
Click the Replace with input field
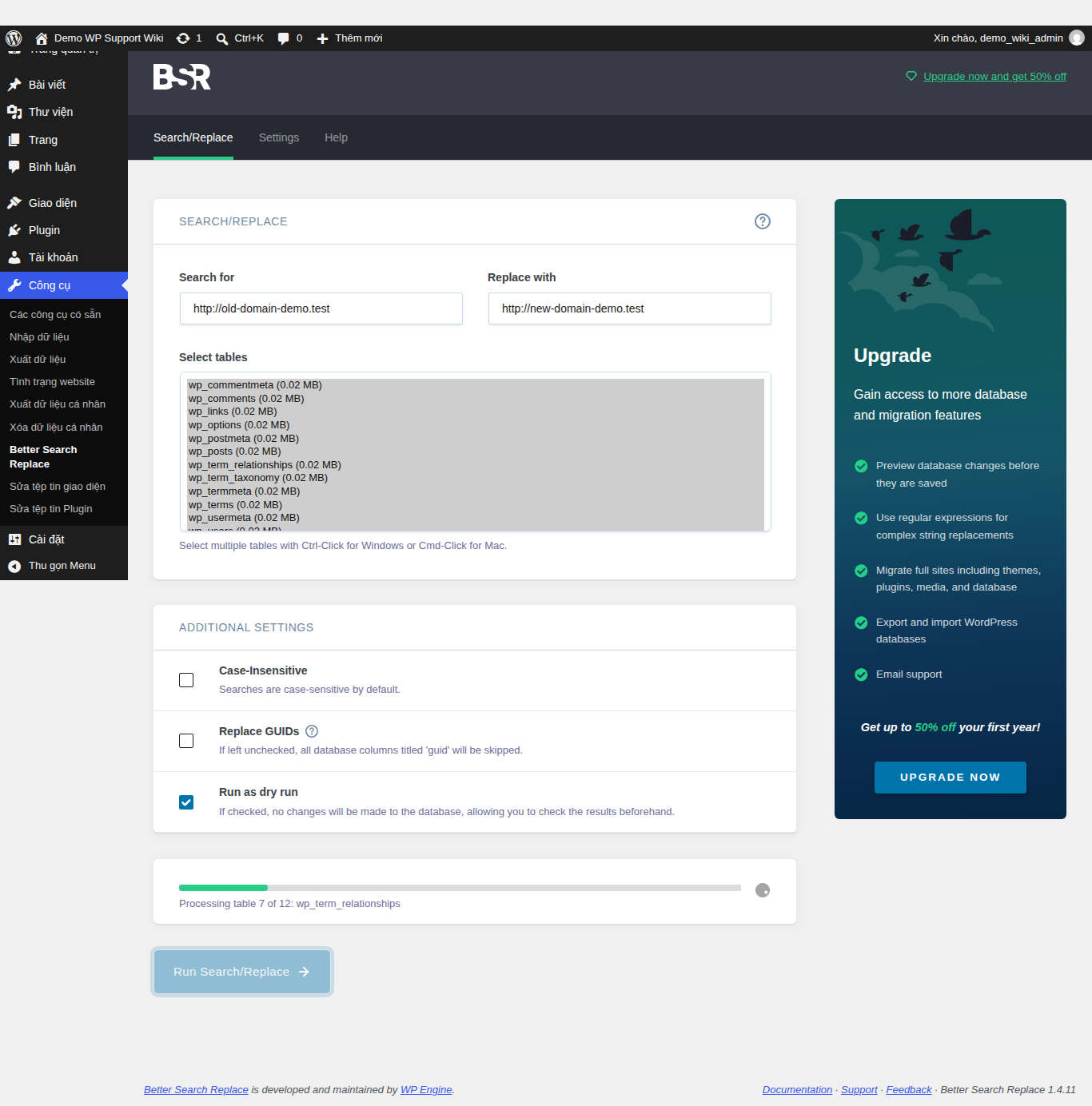coord(630,308)
